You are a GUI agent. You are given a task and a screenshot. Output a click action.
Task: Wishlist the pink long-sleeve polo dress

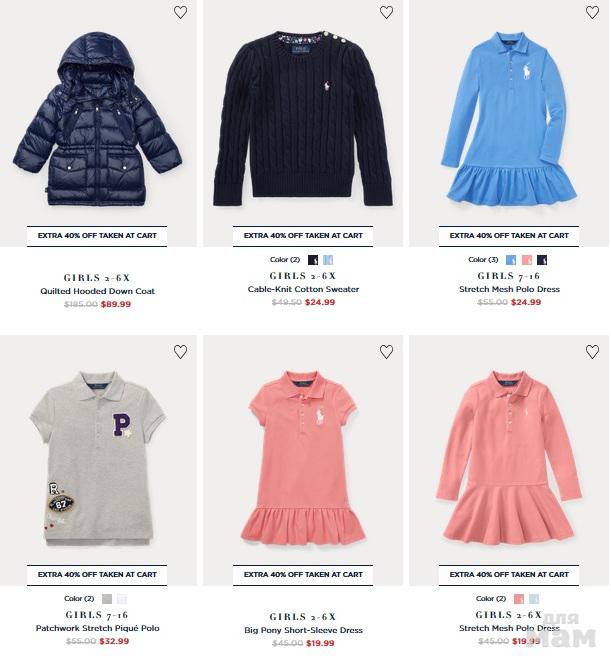(592, 351)
